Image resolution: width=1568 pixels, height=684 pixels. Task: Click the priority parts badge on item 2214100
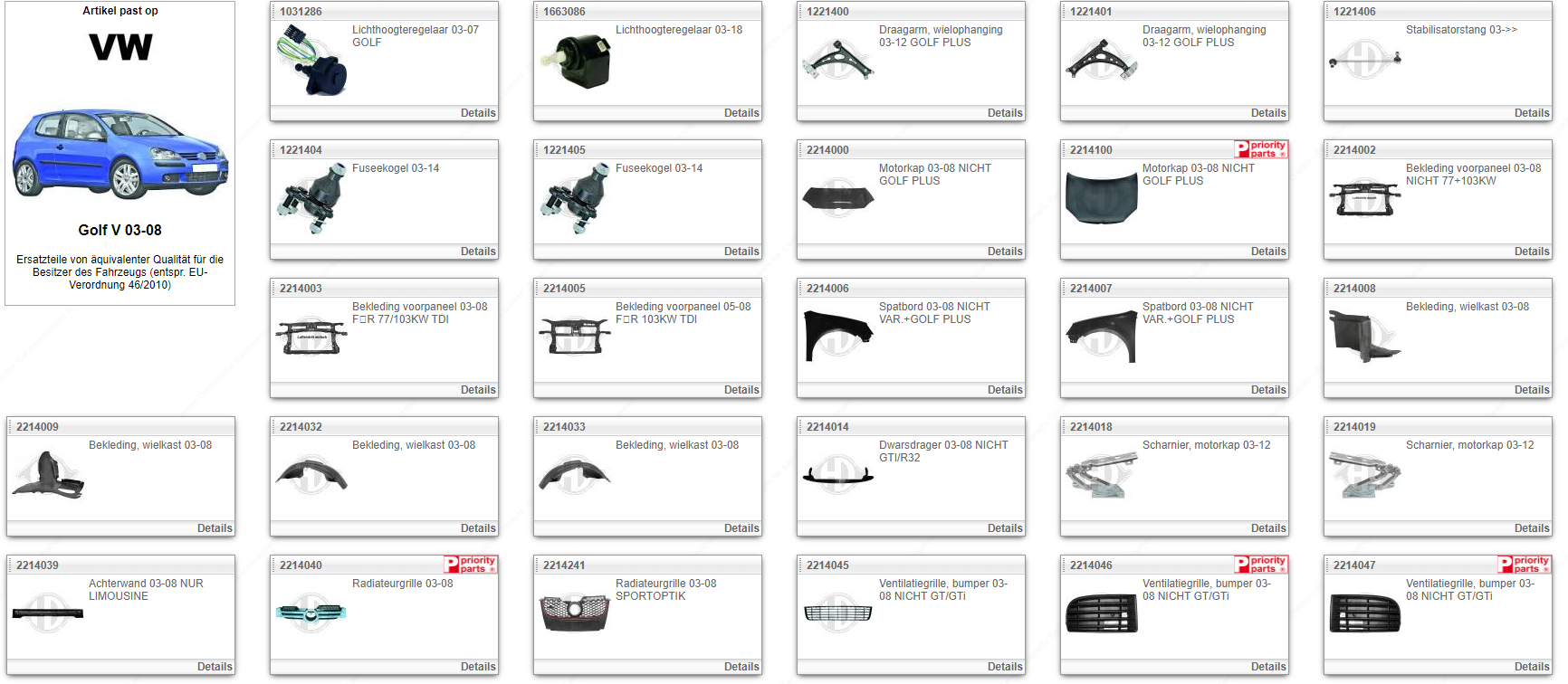1260,149
